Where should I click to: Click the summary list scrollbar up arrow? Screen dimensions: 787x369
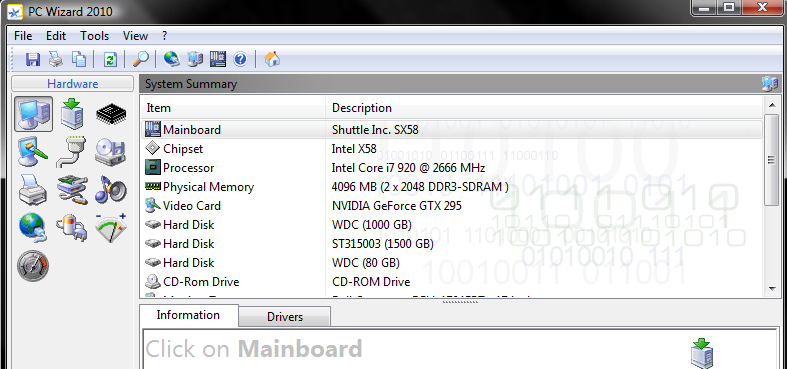point(771,104)
